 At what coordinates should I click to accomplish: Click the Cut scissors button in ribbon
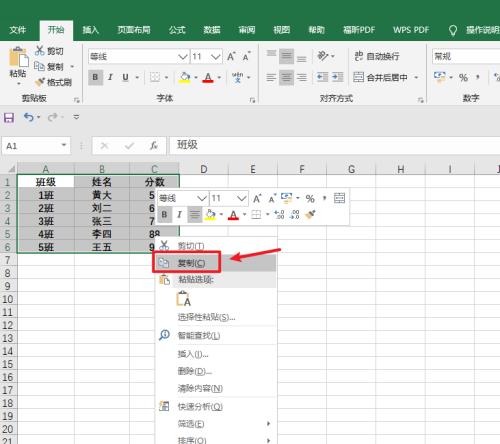coord(49,51)
